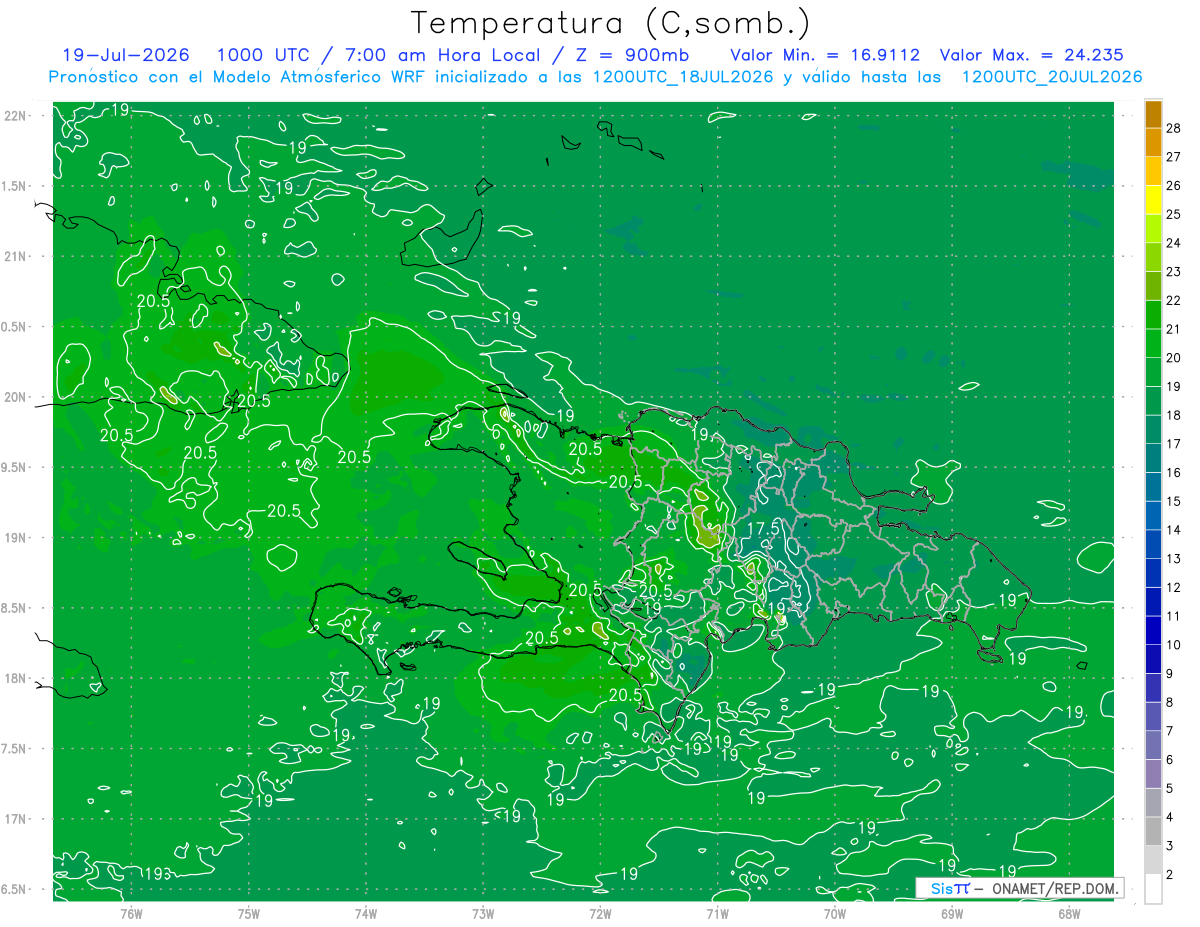Click the '9.5N' latitude axis label
The width and height of the screenshot is (1200, 927).
tap(14, 467)
